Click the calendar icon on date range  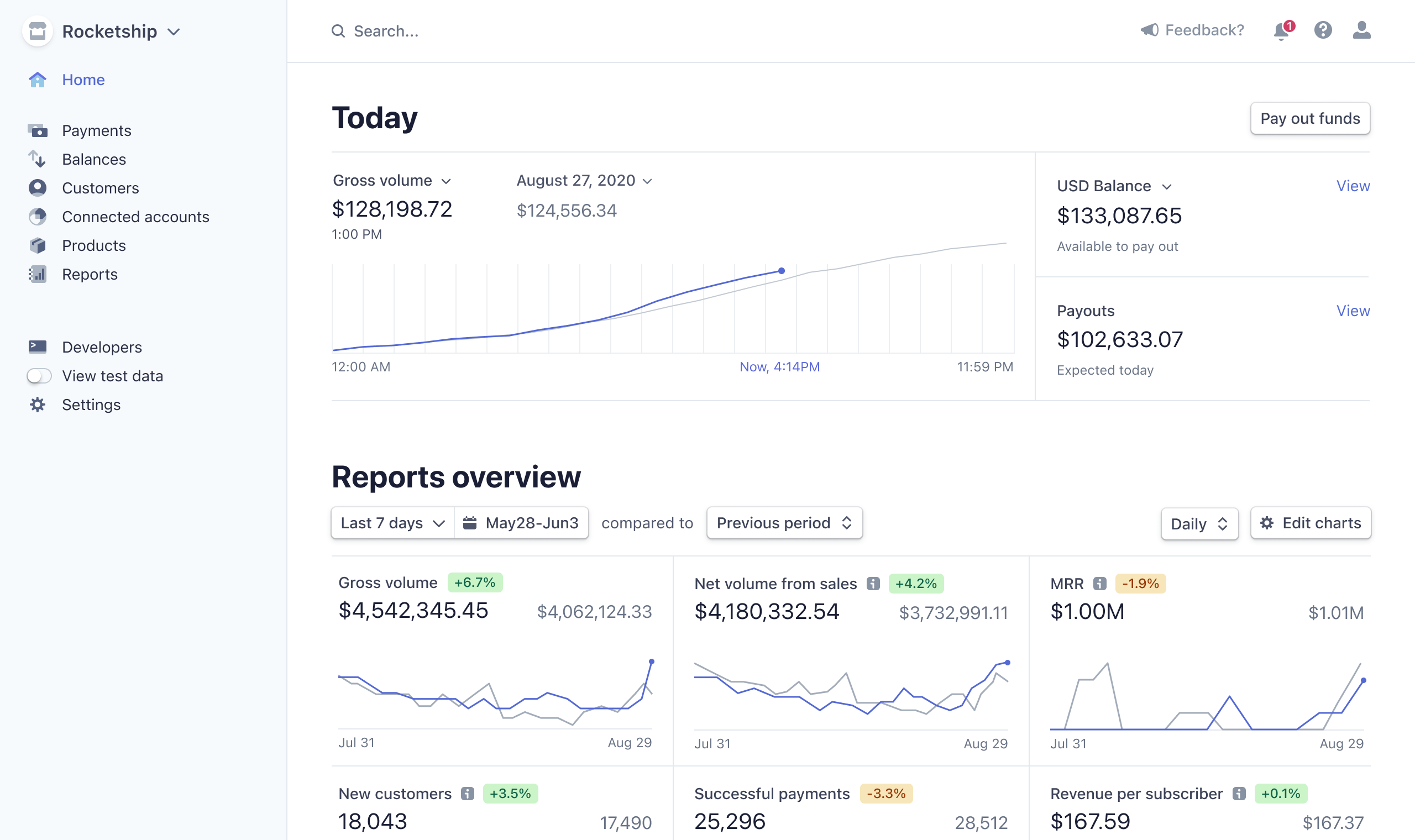(470, 523)
